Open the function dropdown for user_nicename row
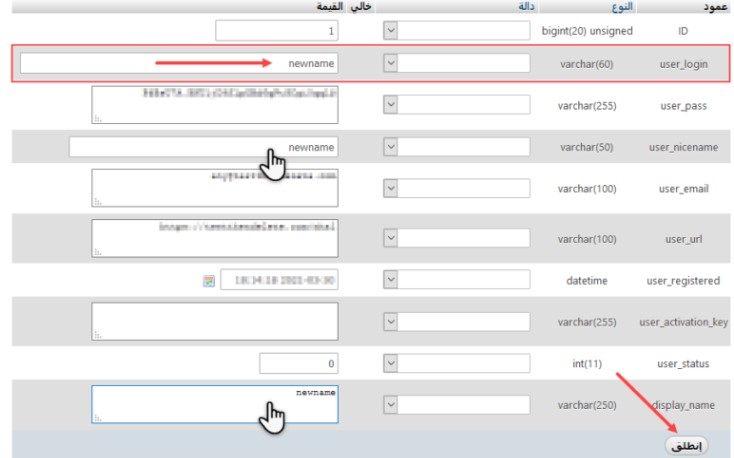 [456, 147]
